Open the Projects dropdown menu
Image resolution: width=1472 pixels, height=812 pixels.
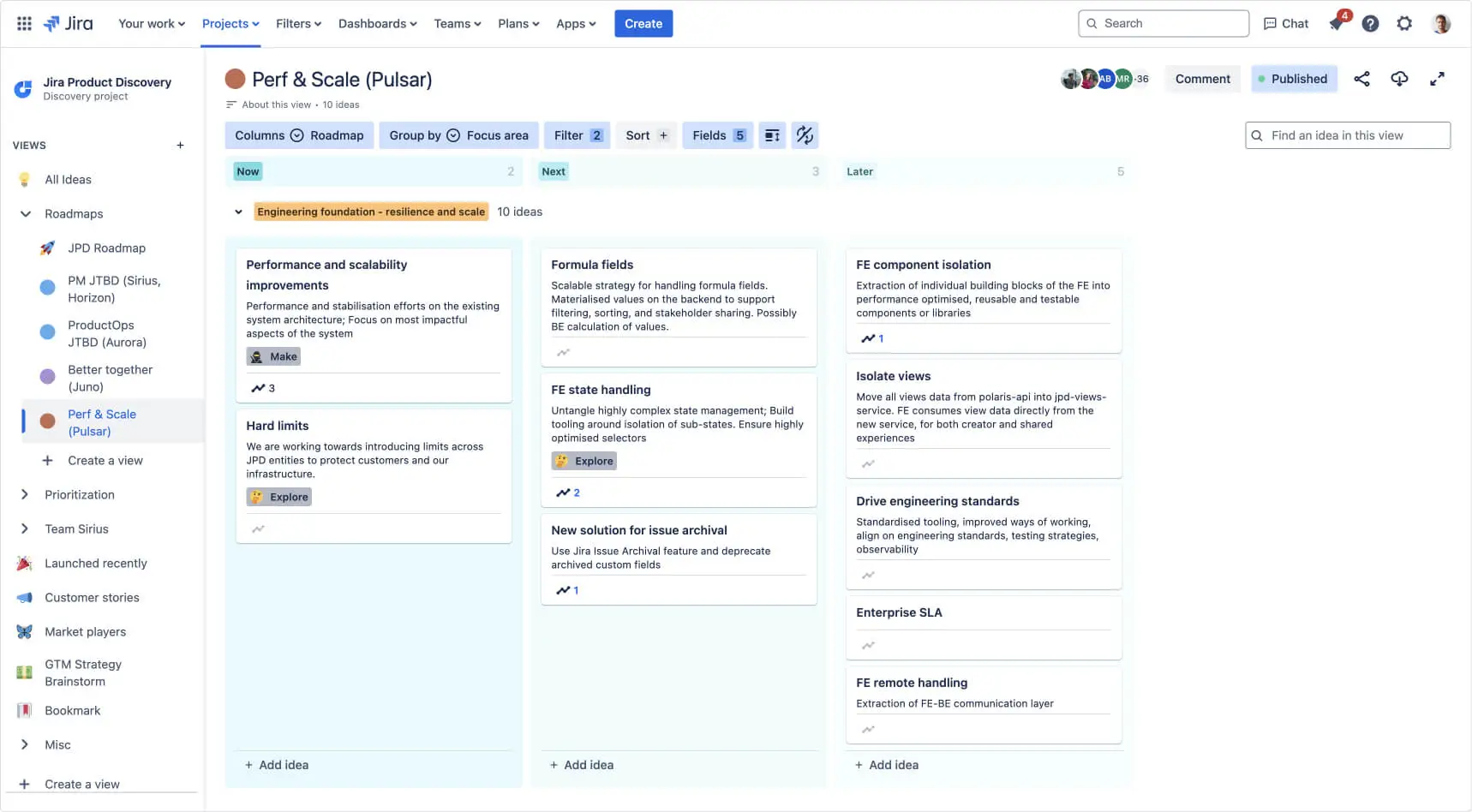[x=230, y=23]
